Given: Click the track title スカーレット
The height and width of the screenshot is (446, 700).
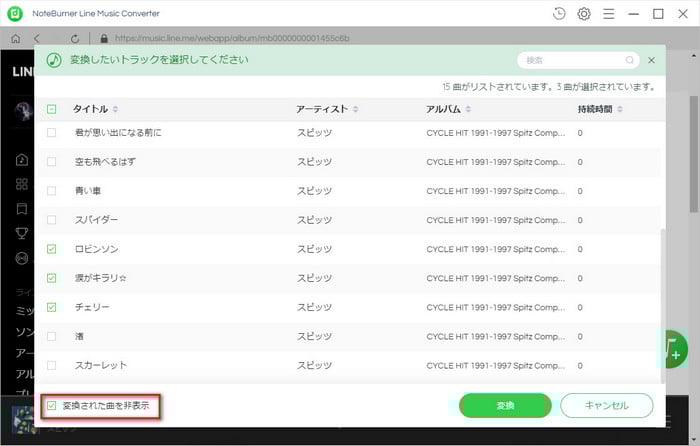Looking at the screenshot, I should click(x=101, y=365).
